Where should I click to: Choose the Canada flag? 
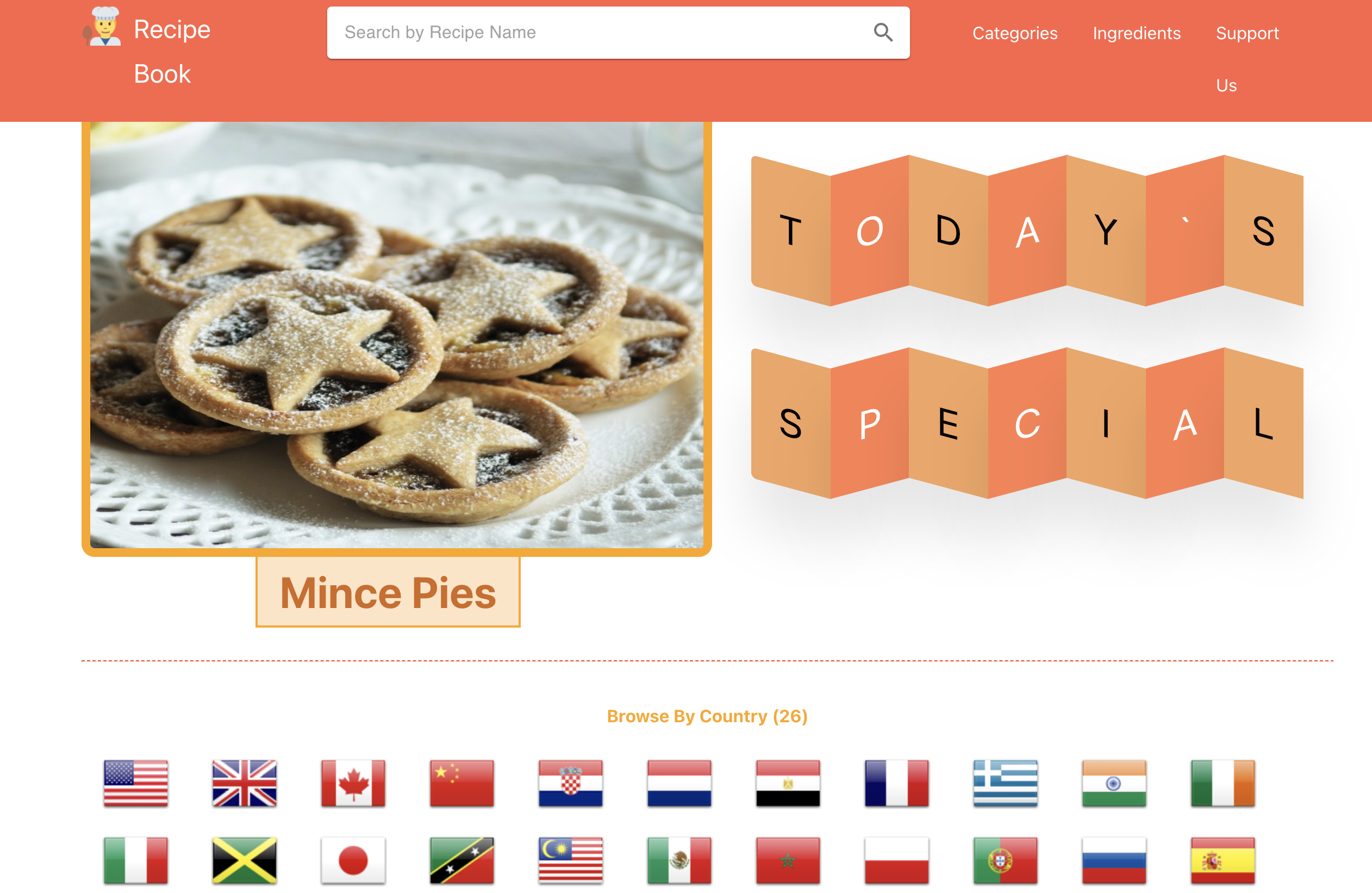(x=353, y=783)
